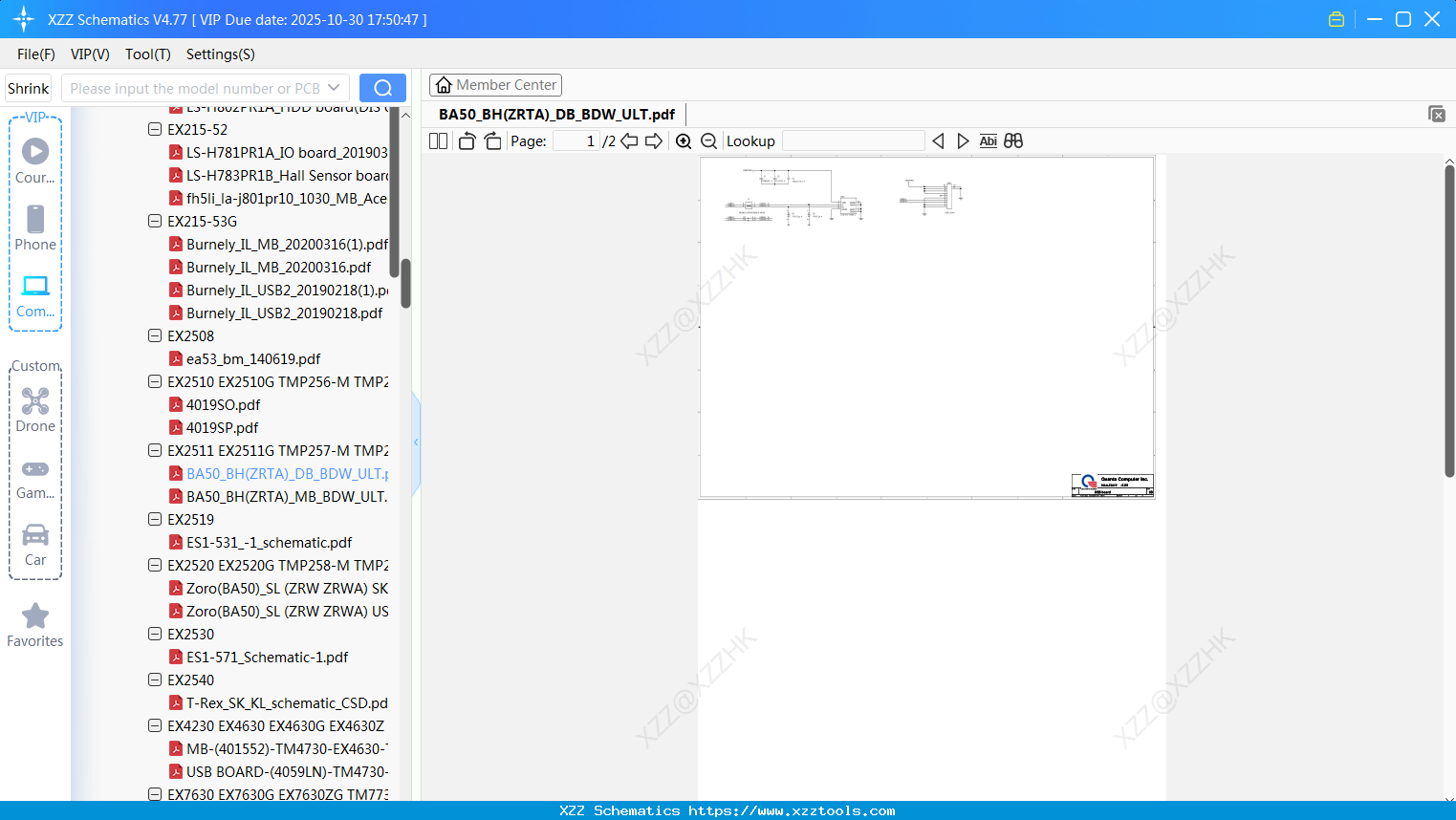Screen dimensions: 1456x820
Task: Open T-Rex_SK_KL_schematic_CSD file
Action: coord(278,702)
